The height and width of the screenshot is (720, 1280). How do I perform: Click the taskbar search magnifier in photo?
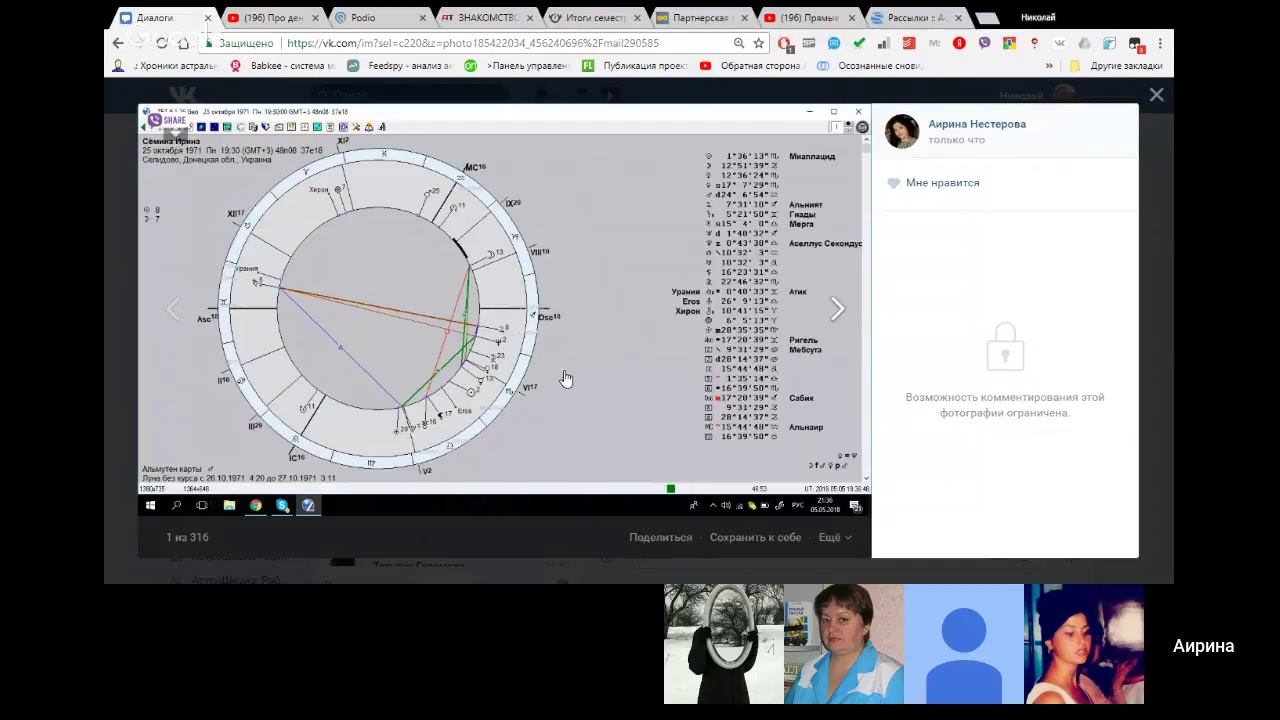(176, 506)
